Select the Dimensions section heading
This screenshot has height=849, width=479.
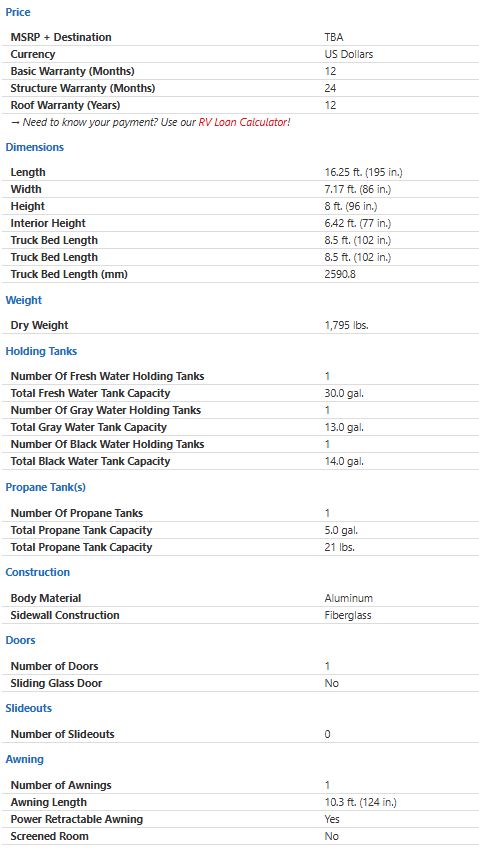point(35,147)
